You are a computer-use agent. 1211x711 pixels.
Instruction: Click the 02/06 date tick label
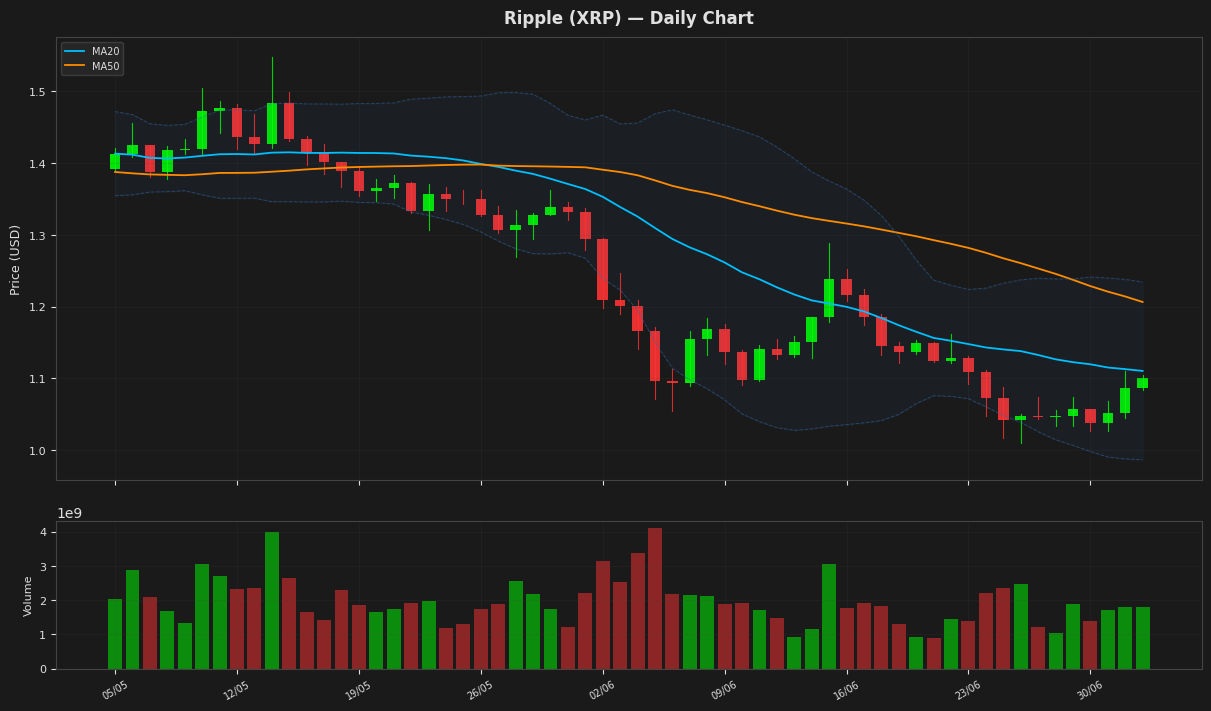602,690
